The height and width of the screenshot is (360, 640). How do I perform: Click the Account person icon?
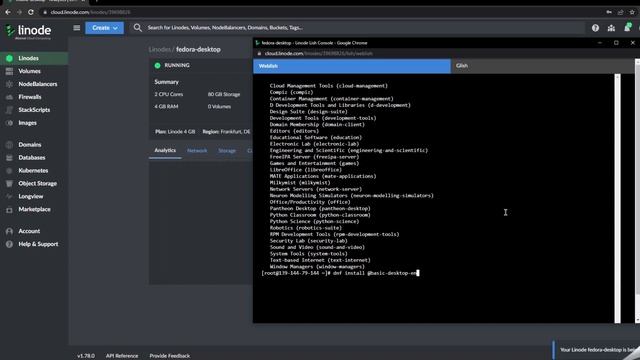pyautogui.click(x=9, y=231)
